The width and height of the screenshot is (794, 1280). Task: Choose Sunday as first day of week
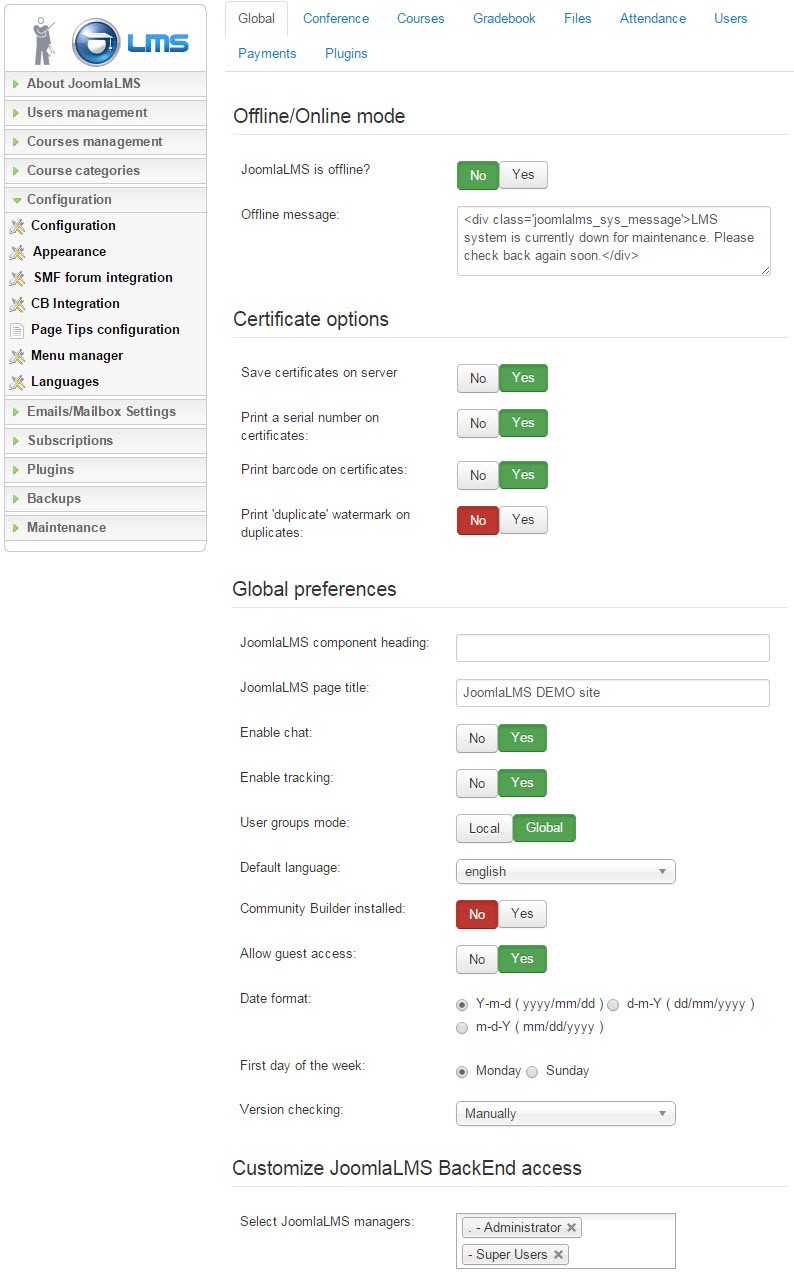pyautogui.click(x=532, y=1071)
